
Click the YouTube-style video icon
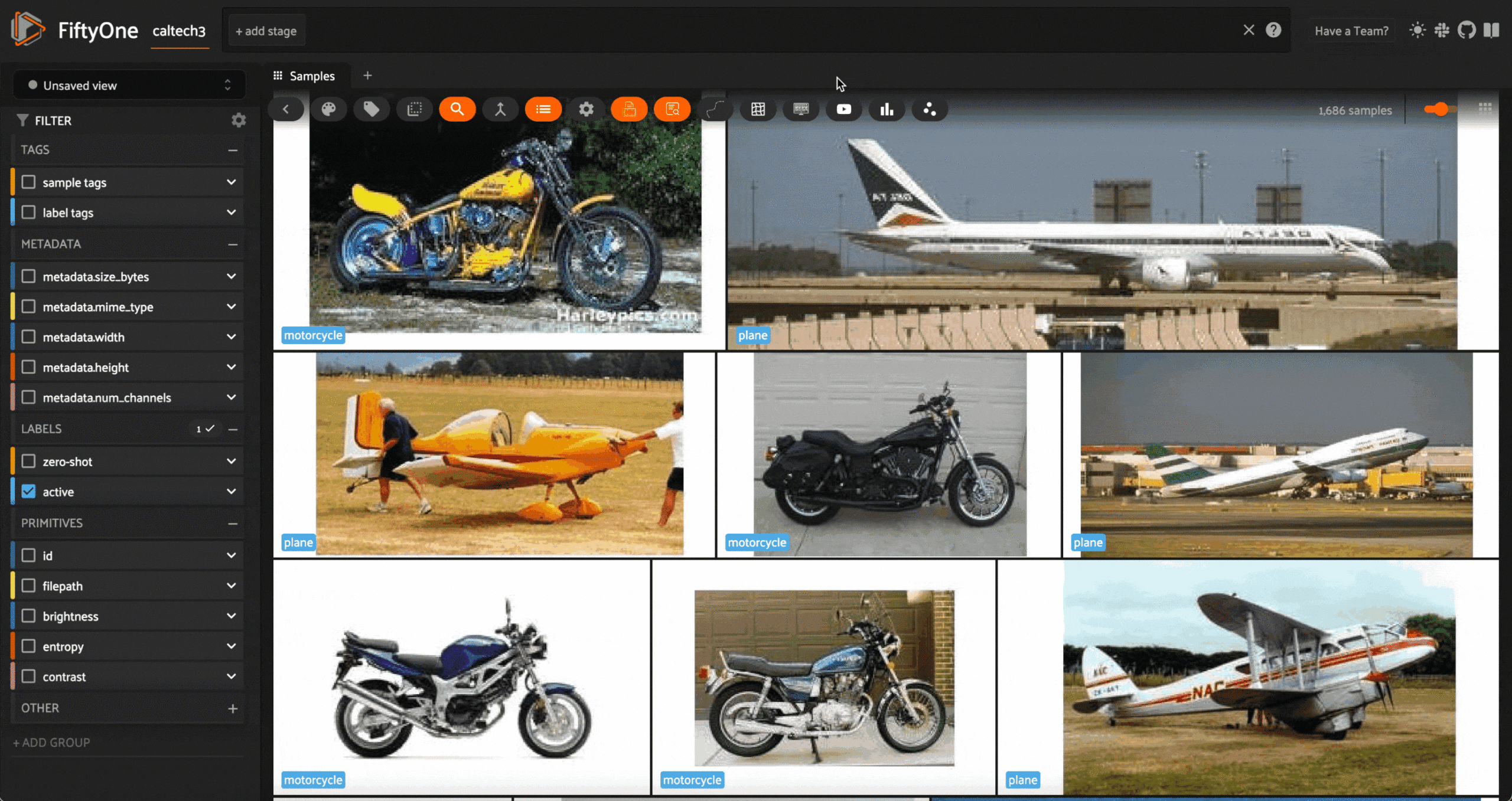[x=843, y=109]
